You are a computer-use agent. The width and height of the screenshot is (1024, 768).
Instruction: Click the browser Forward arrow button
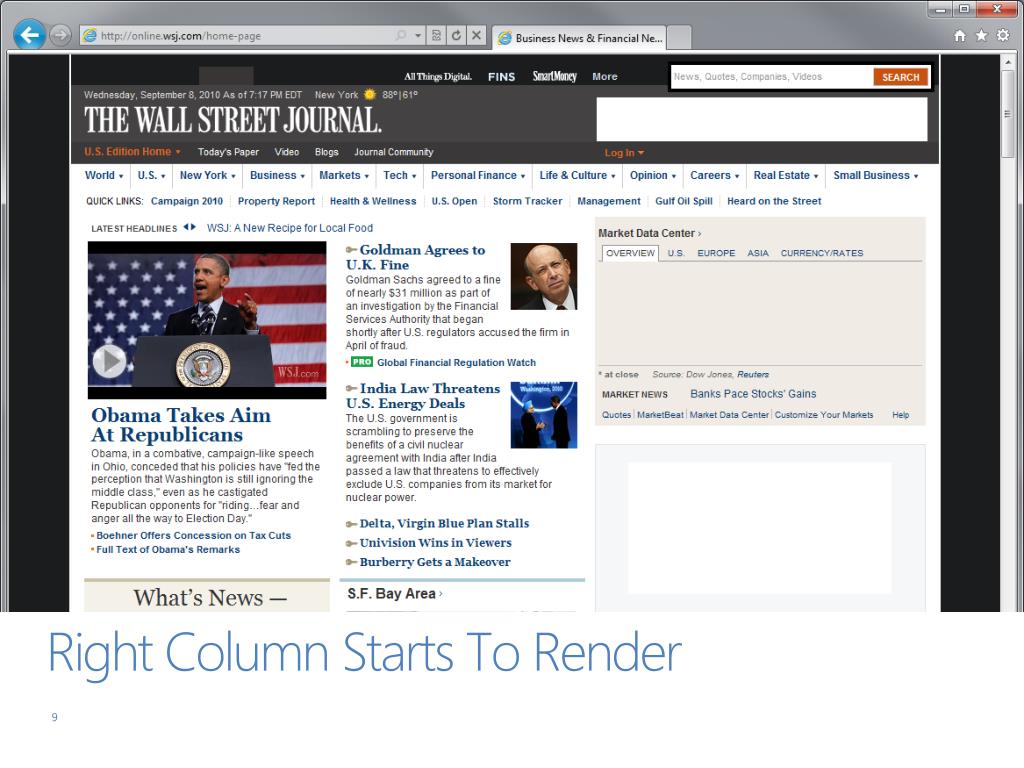pyautogui.click(x=61, y=35)
